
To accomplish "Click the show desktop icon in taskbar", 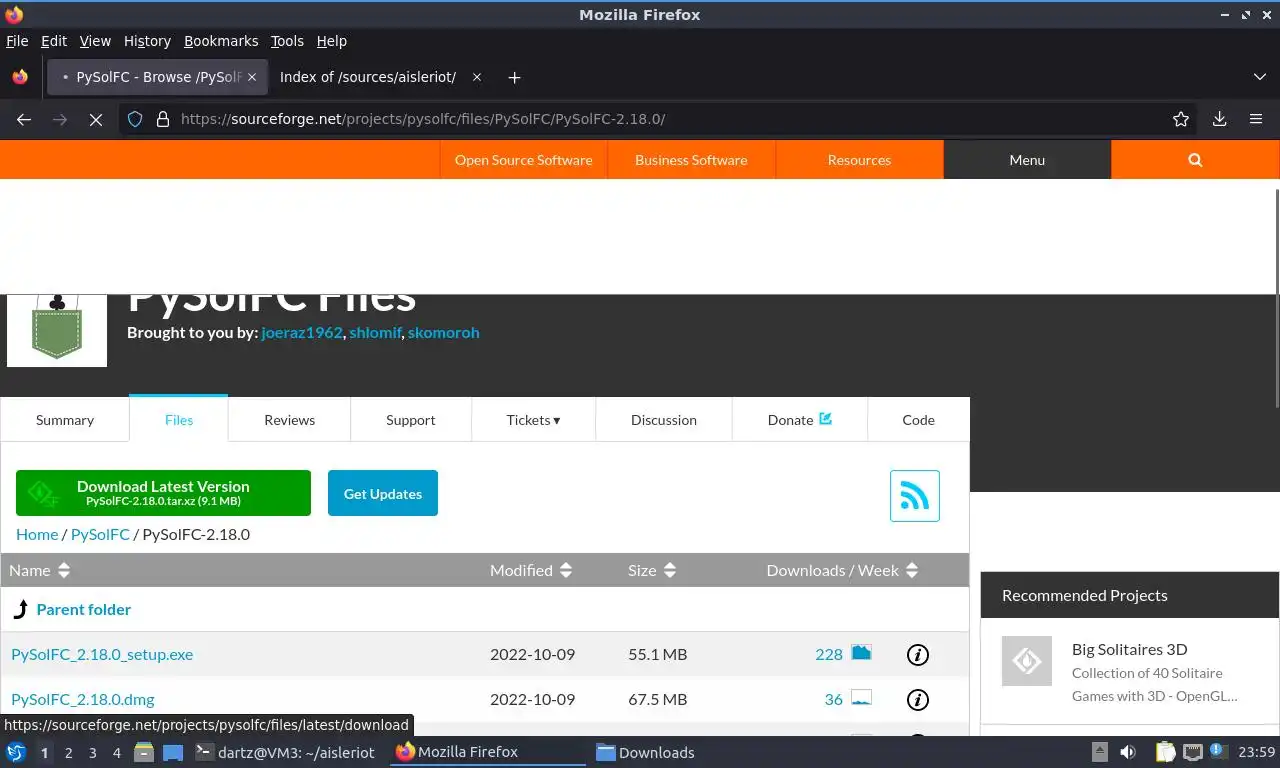I will point(173,752).
